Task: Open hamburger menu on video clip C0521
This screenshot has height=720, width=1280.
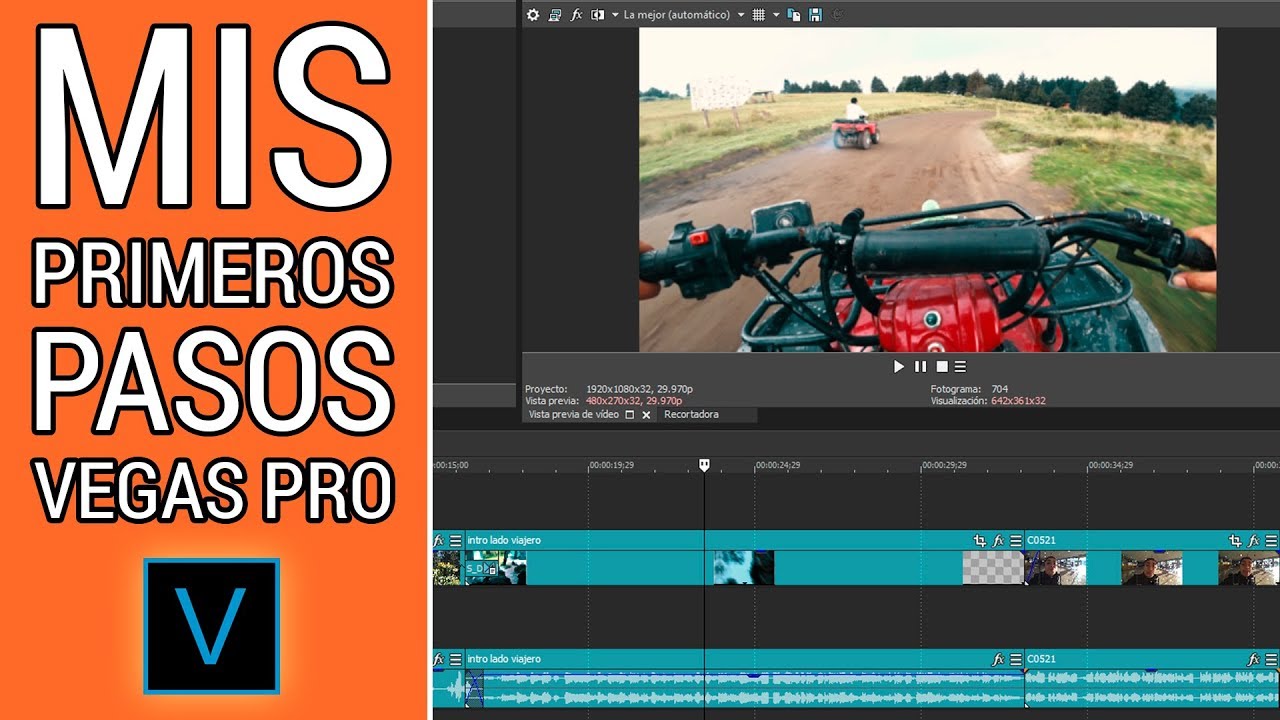Action: coord(1271,540)
